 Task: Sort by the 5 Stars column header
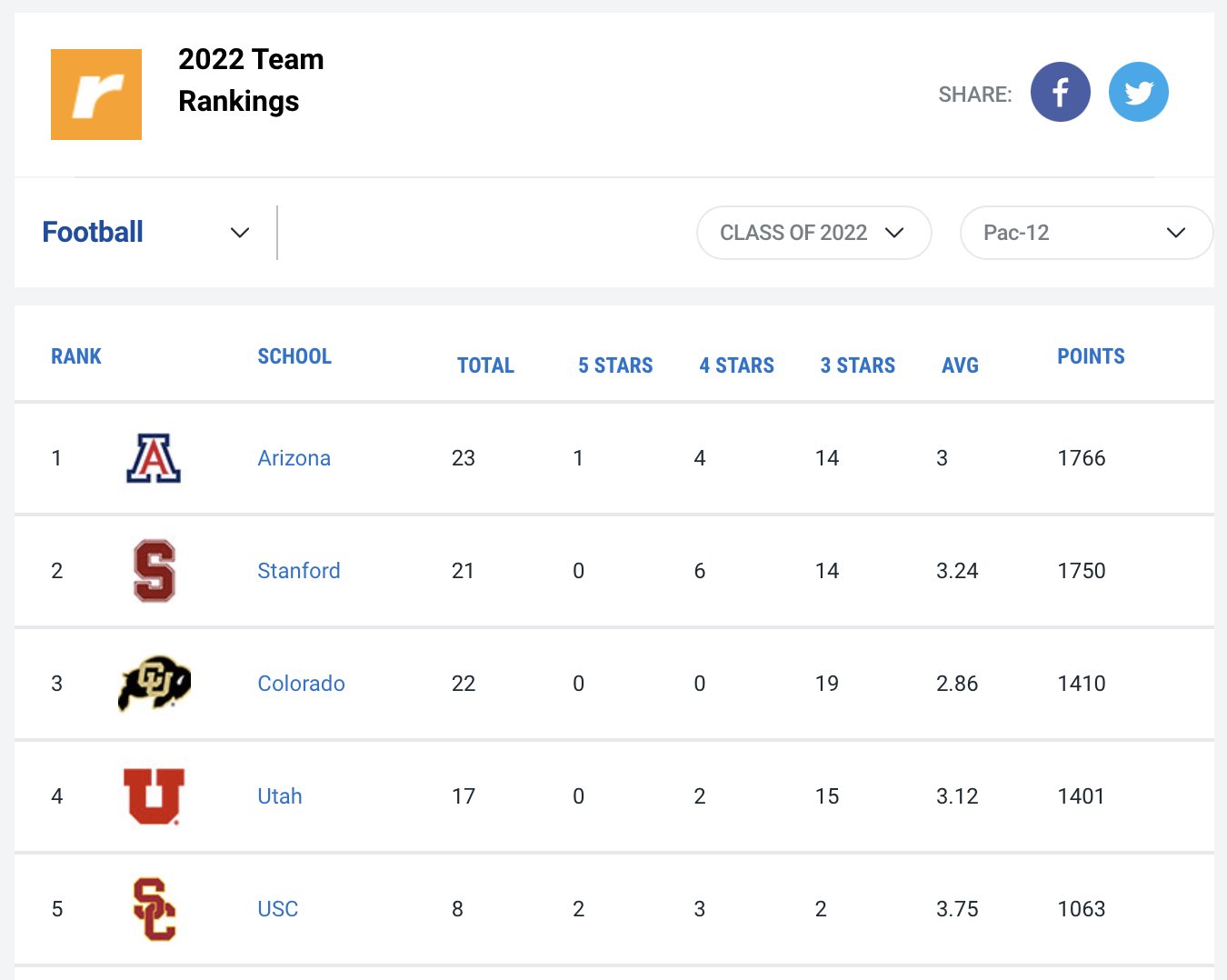pyautogui.click(x=615, y=365)
